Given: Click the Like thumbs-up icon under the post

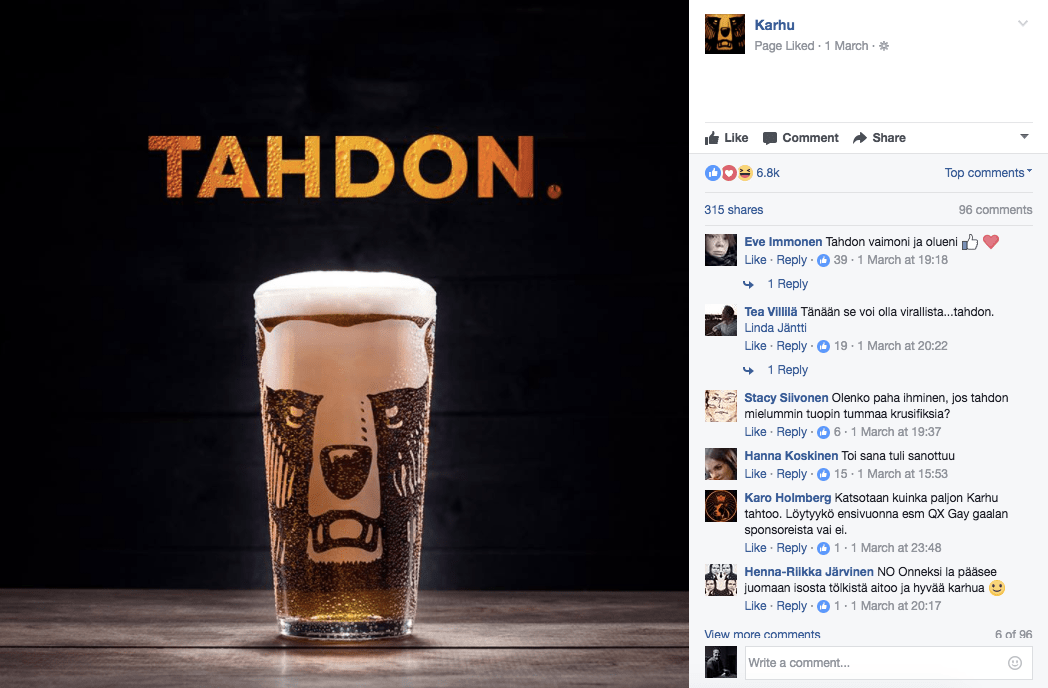Looking at the screenshot, I should tap(712, 138).
